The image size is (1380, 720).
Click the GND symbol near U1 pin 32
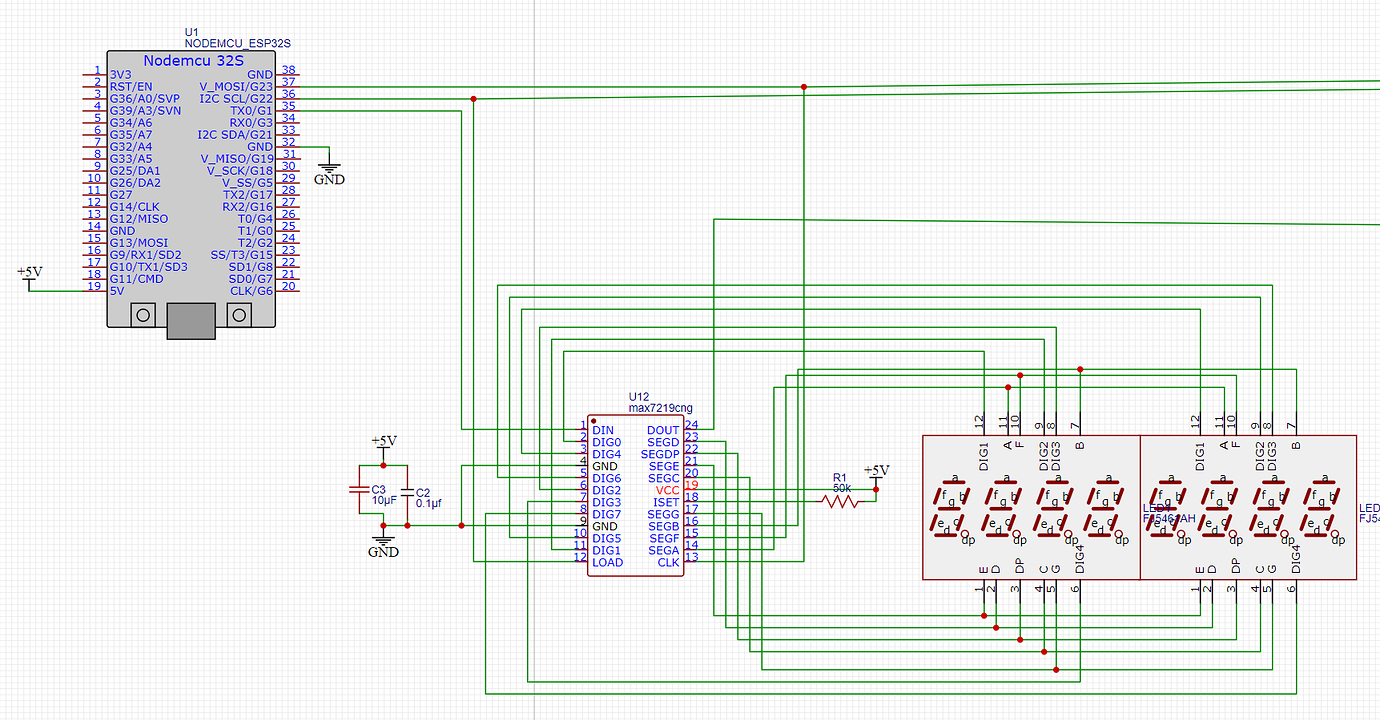pyautogui.click(x=330, y=168)
